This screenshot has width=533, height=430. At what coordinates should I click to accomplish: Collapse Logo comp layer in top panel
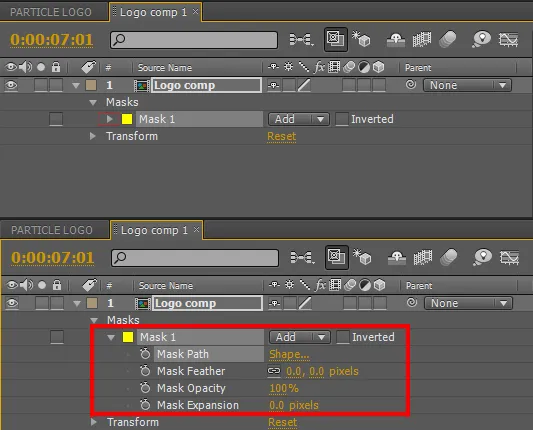coord(76,85)
